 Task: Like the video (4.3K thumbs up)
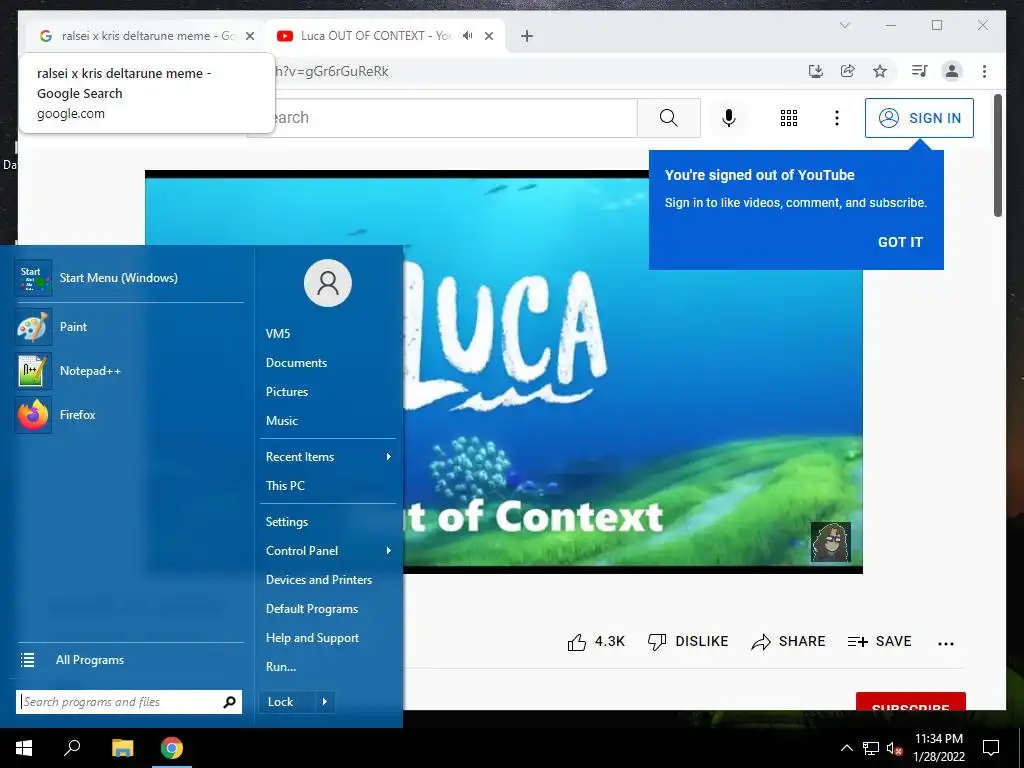pyautogui.click(x=596, y=642)
